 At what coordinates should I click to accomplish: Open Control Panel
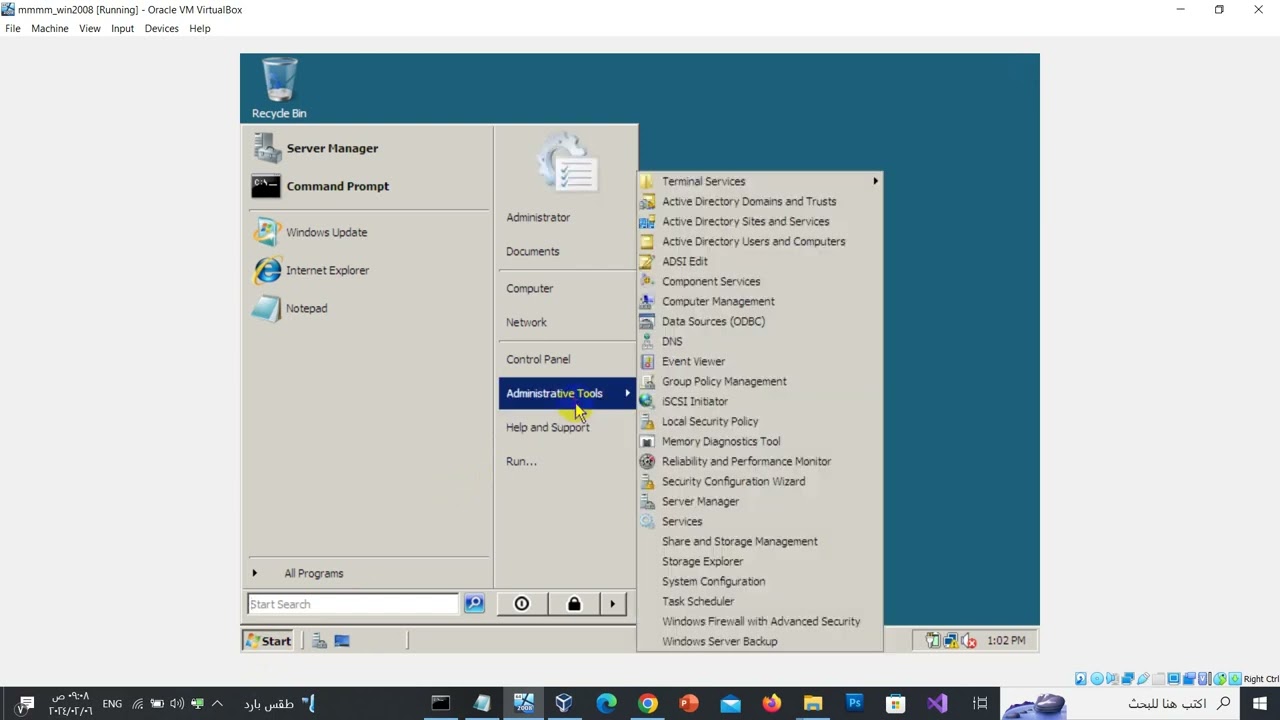[x=538, y=359]
